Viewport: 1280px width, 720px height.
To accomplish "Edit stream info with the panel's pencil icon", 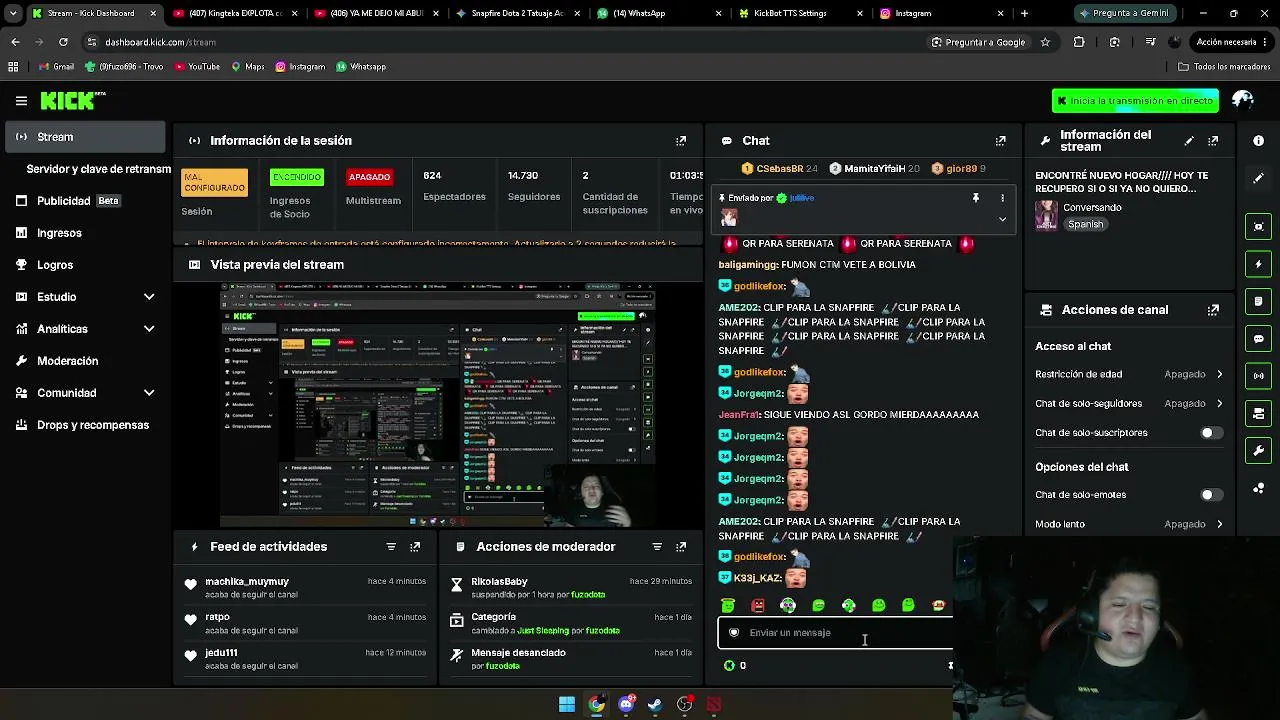I will tap(1189, 141).
